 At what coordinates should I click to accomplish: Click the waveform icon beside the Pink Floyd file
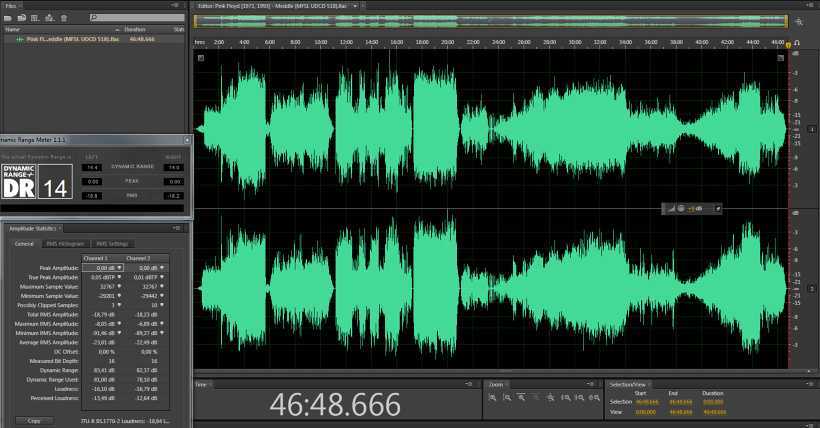(x=20, y=39)
